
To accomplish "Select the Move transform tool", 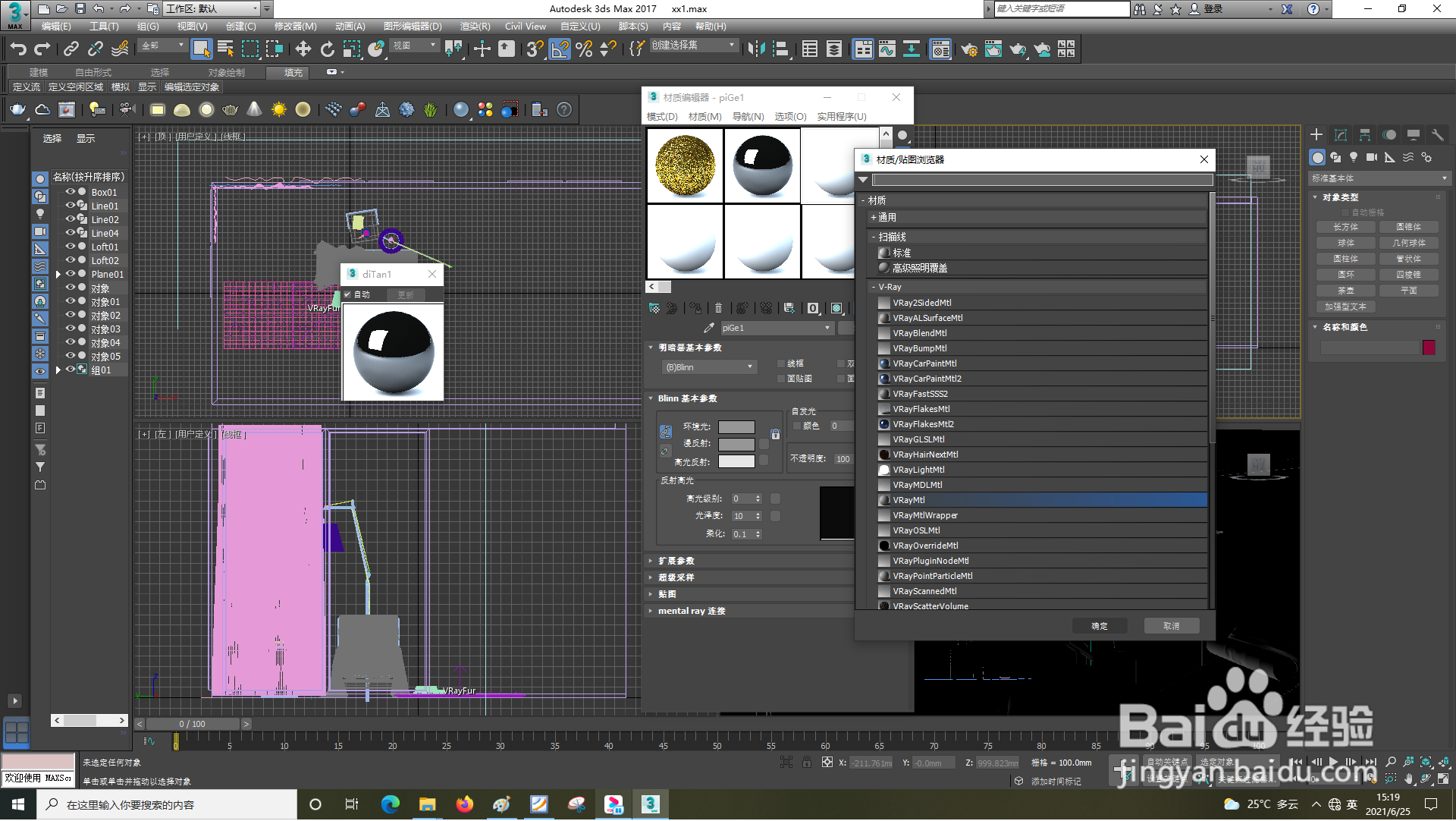I will 303,49.
